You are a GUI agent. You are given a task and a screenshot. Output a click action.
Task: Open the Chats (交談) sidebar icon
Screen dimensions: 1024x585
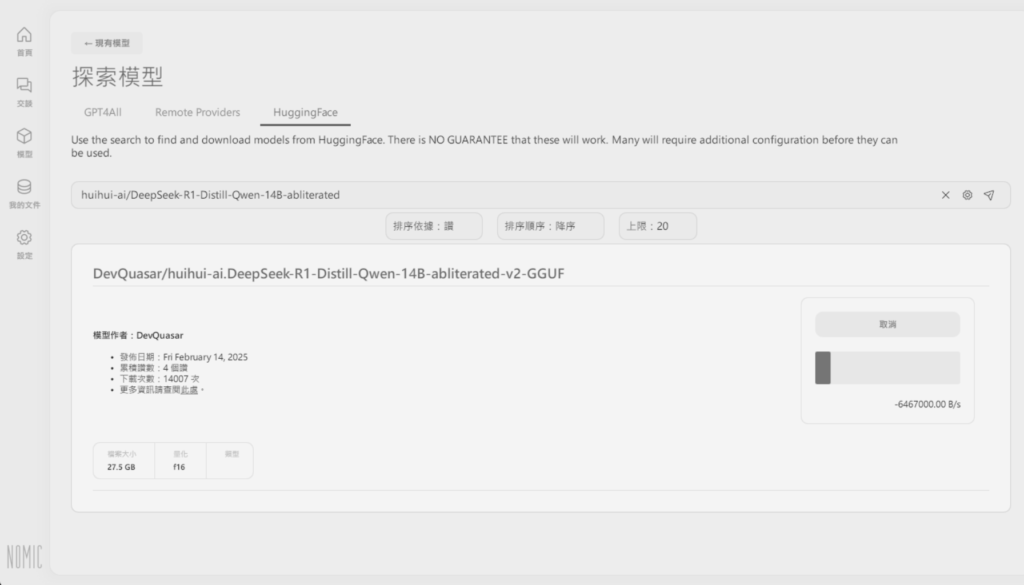click(24, 92)
